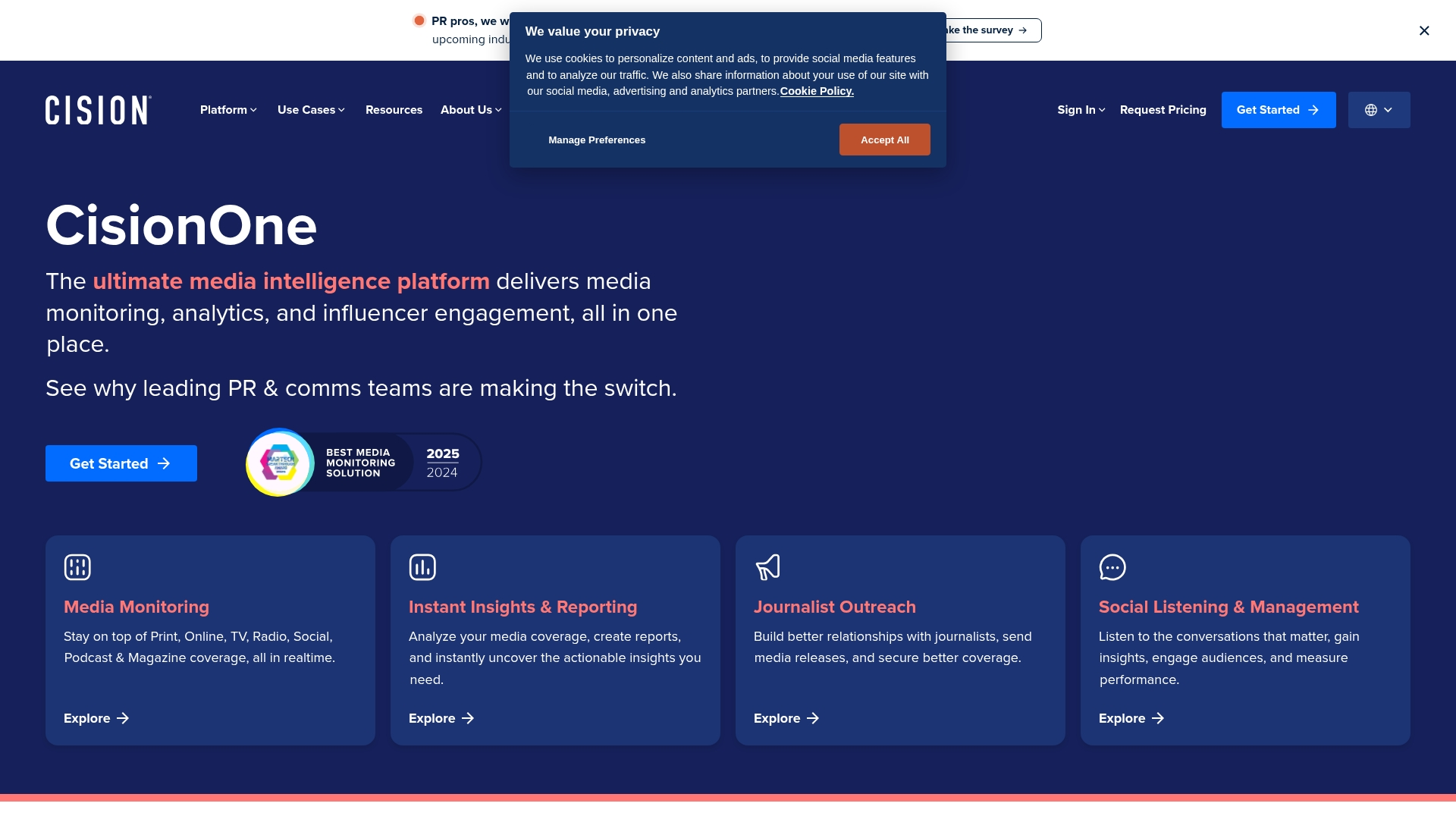Click the Instant Insights bar chart icon
The image size is (1456, 819).
tap(422, 567)
